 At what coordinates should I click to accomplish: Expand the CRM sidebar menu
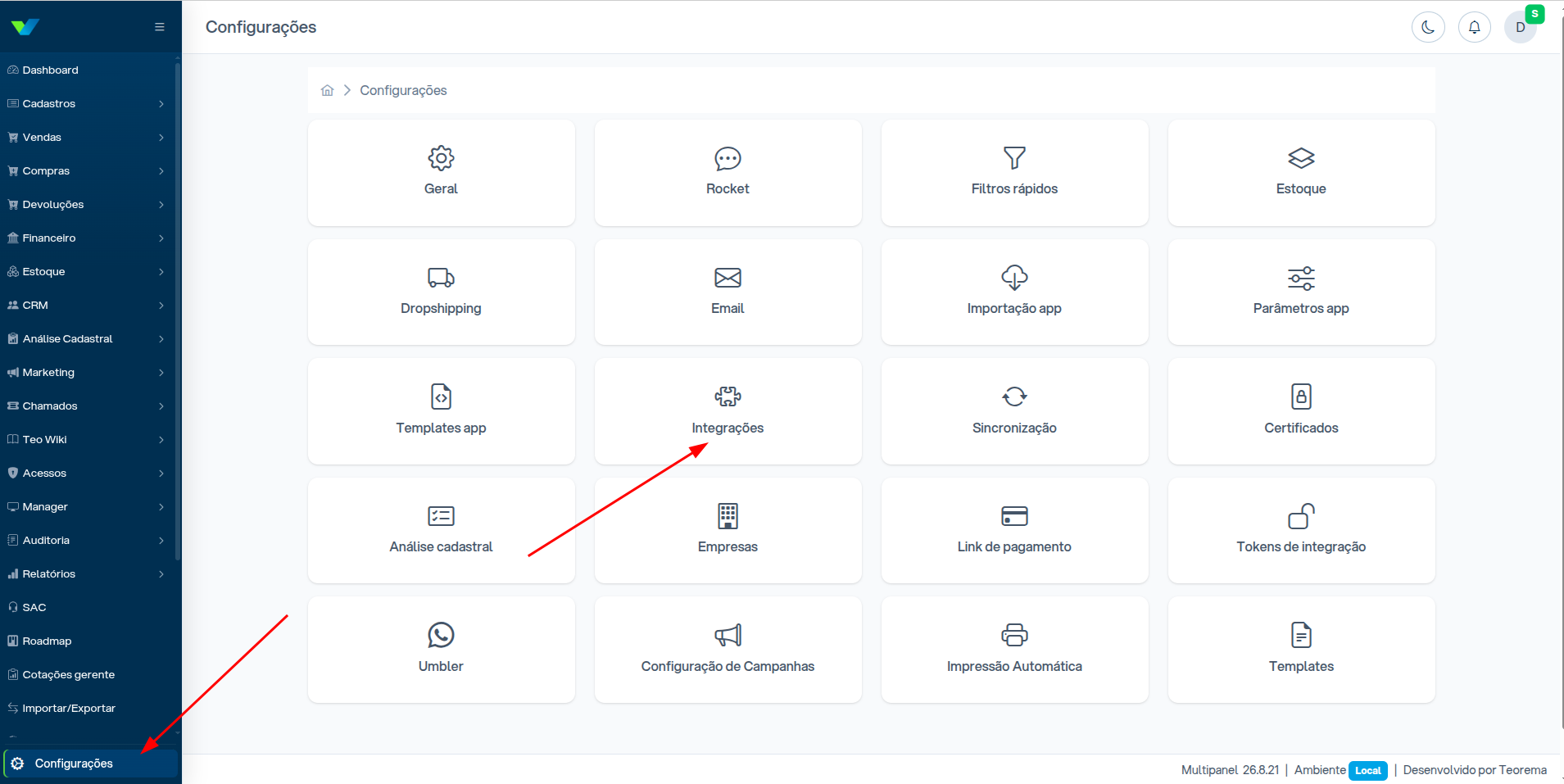click(87, 305)
